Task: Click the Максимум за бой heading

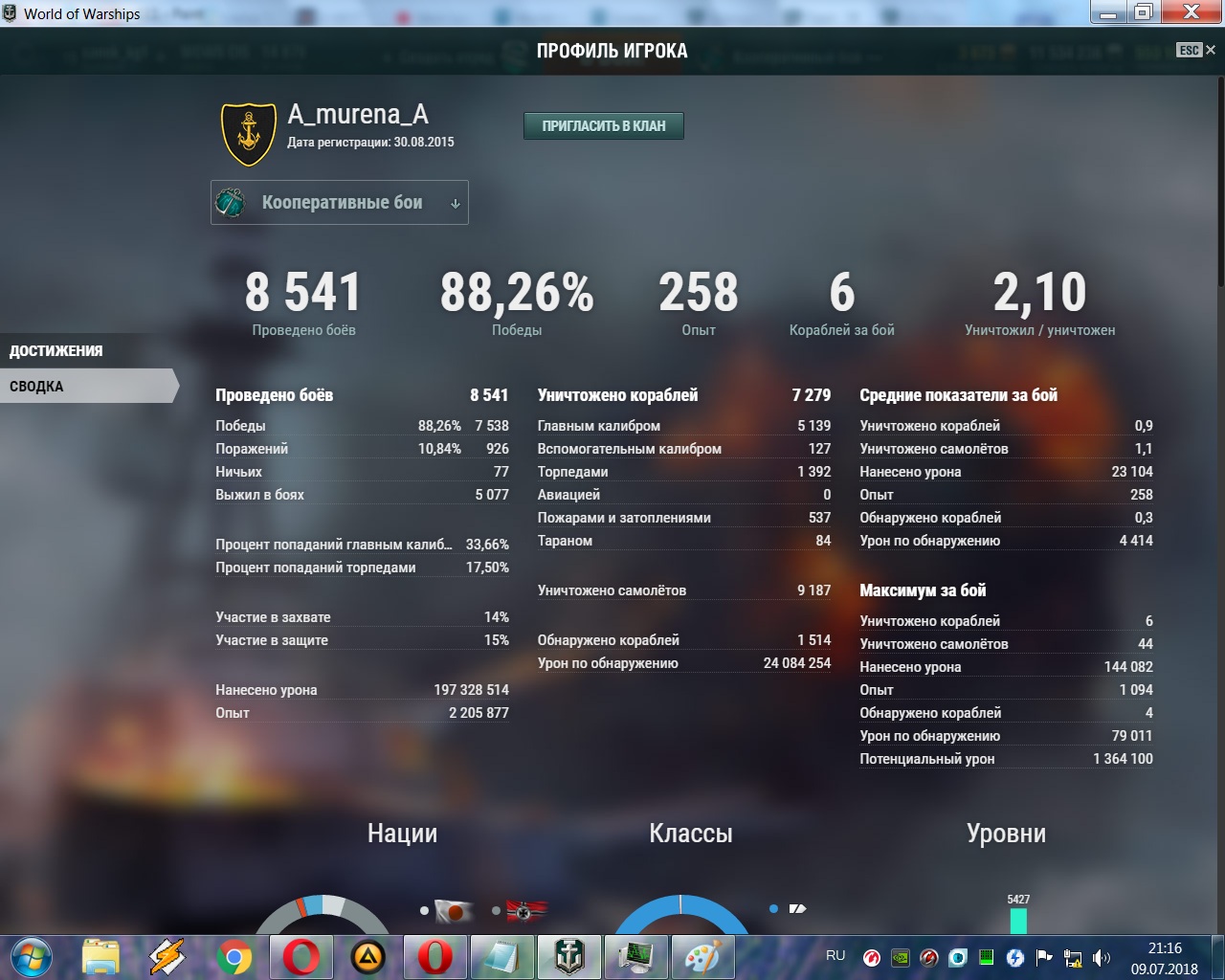Action: click(x=923, y=590)
